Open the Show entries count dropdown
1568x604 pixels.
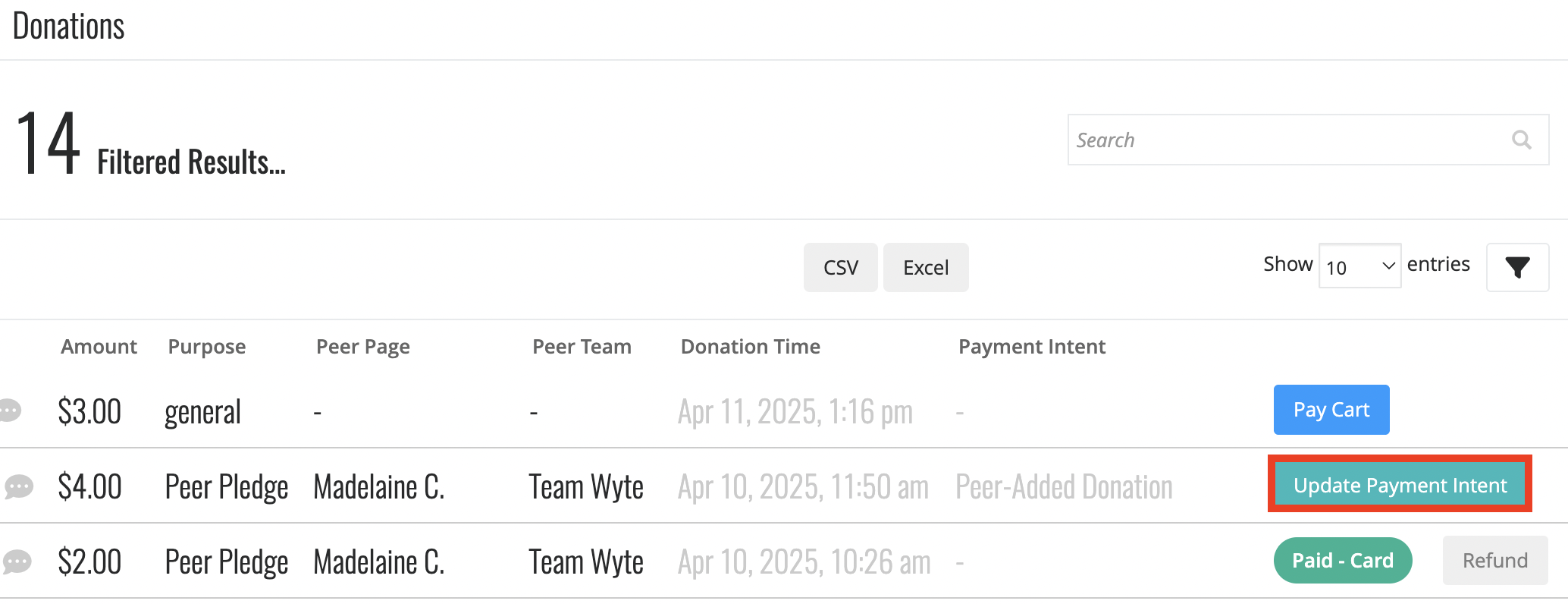pyautogui.click(x=1359, y=266)
